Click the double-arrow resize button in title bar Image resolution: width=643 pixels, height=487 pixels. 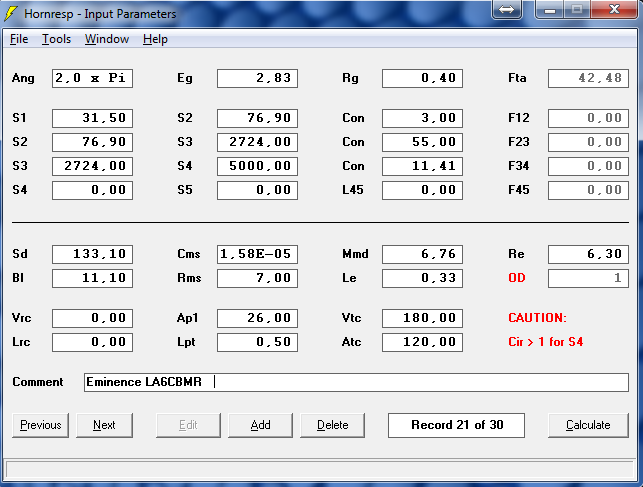pyautogui.click(x=507, y=9)
